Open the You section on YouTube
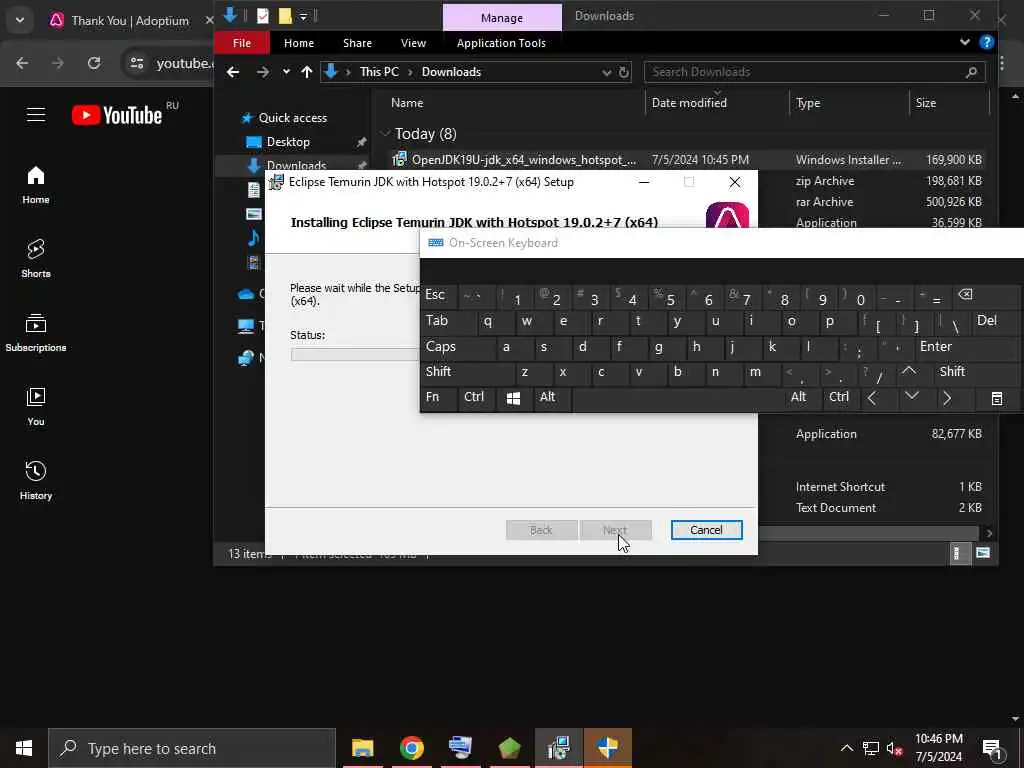This screenshot has height=768, width=1024. pyautogui.click(x=36, y=406)
